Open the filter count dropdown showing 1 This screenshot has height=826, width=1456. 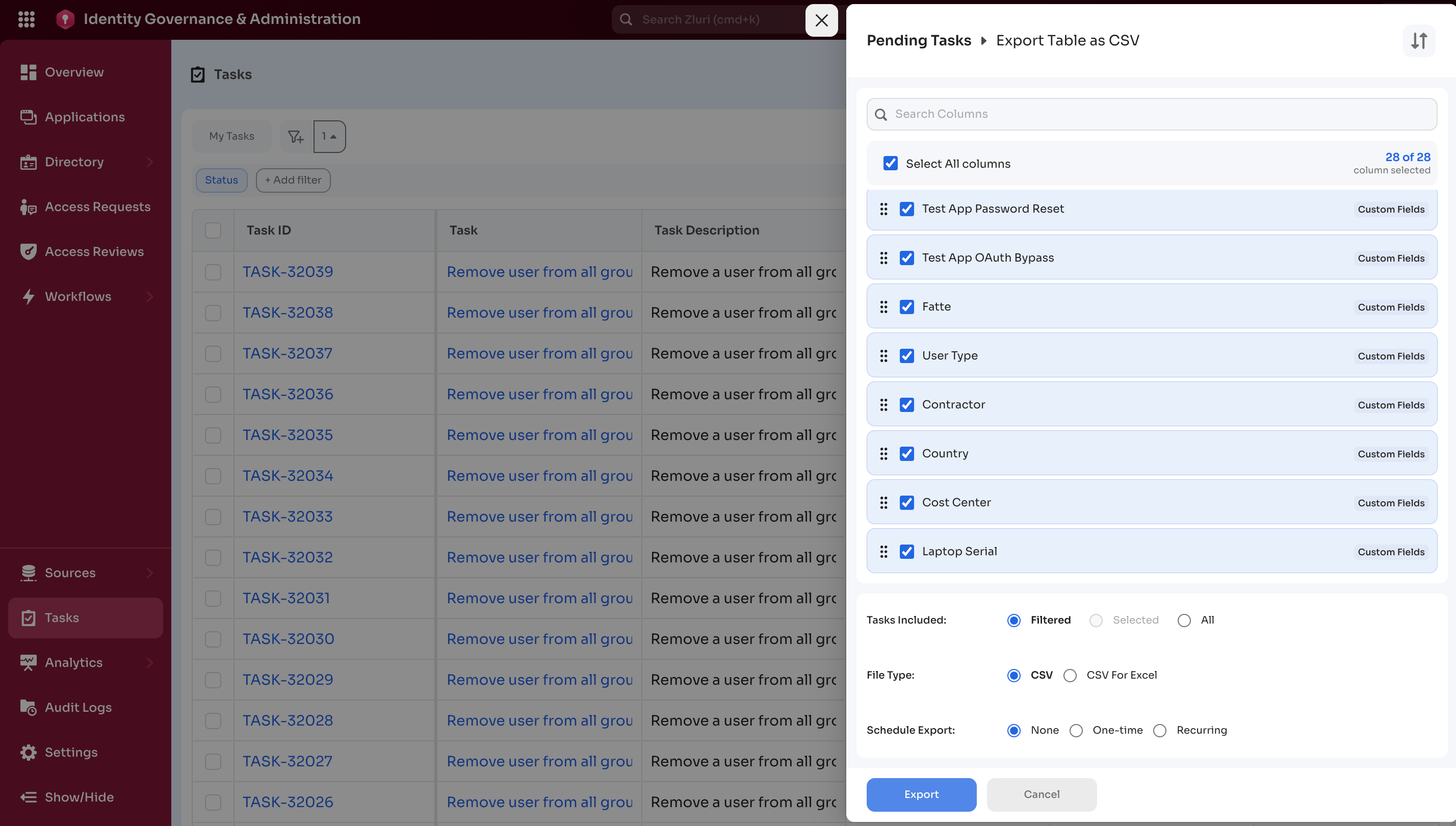coord(329,137)
